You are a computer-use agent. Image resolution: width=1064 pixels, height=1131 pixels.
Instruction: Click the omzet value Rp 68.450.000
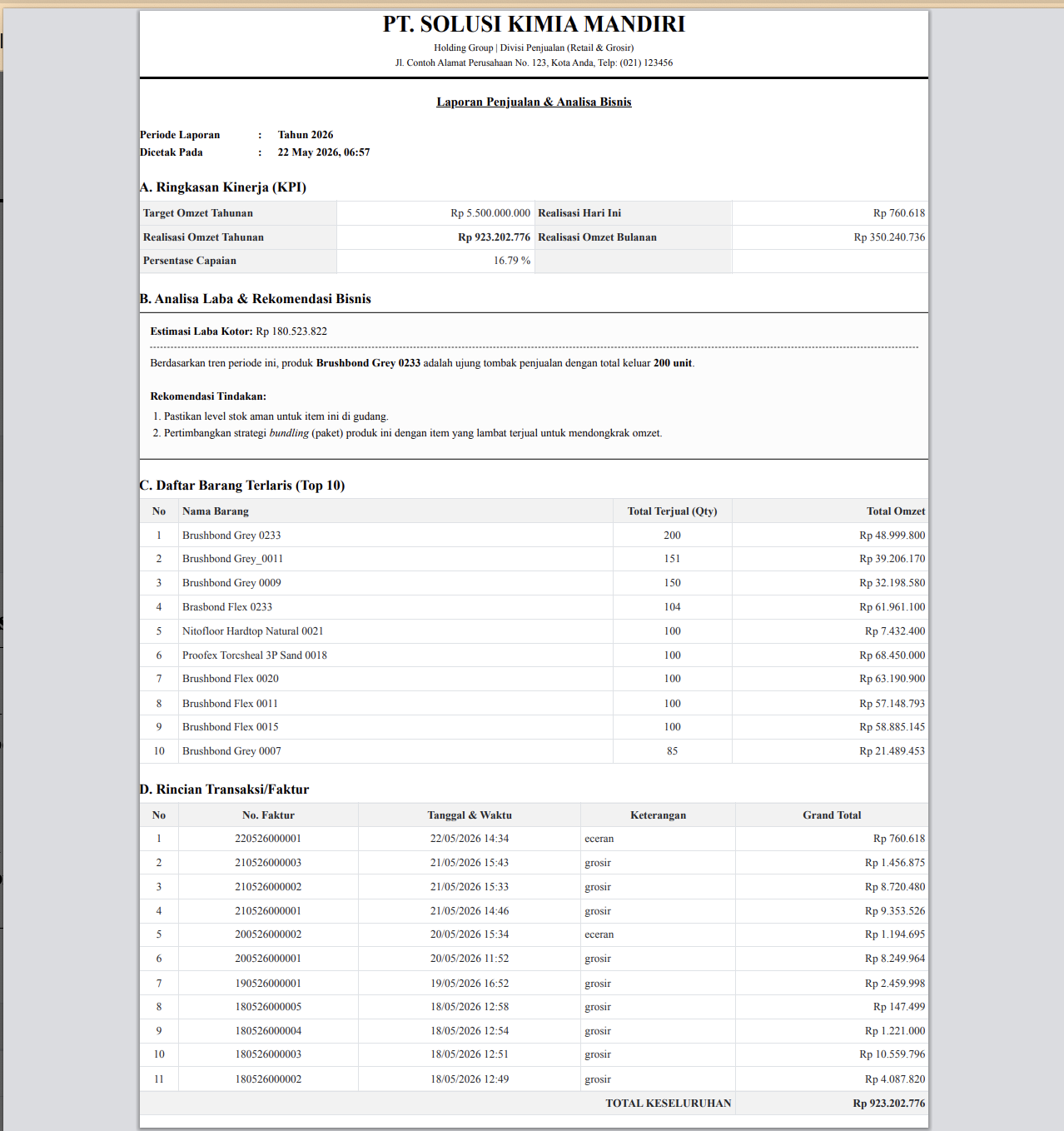[892, 655]
